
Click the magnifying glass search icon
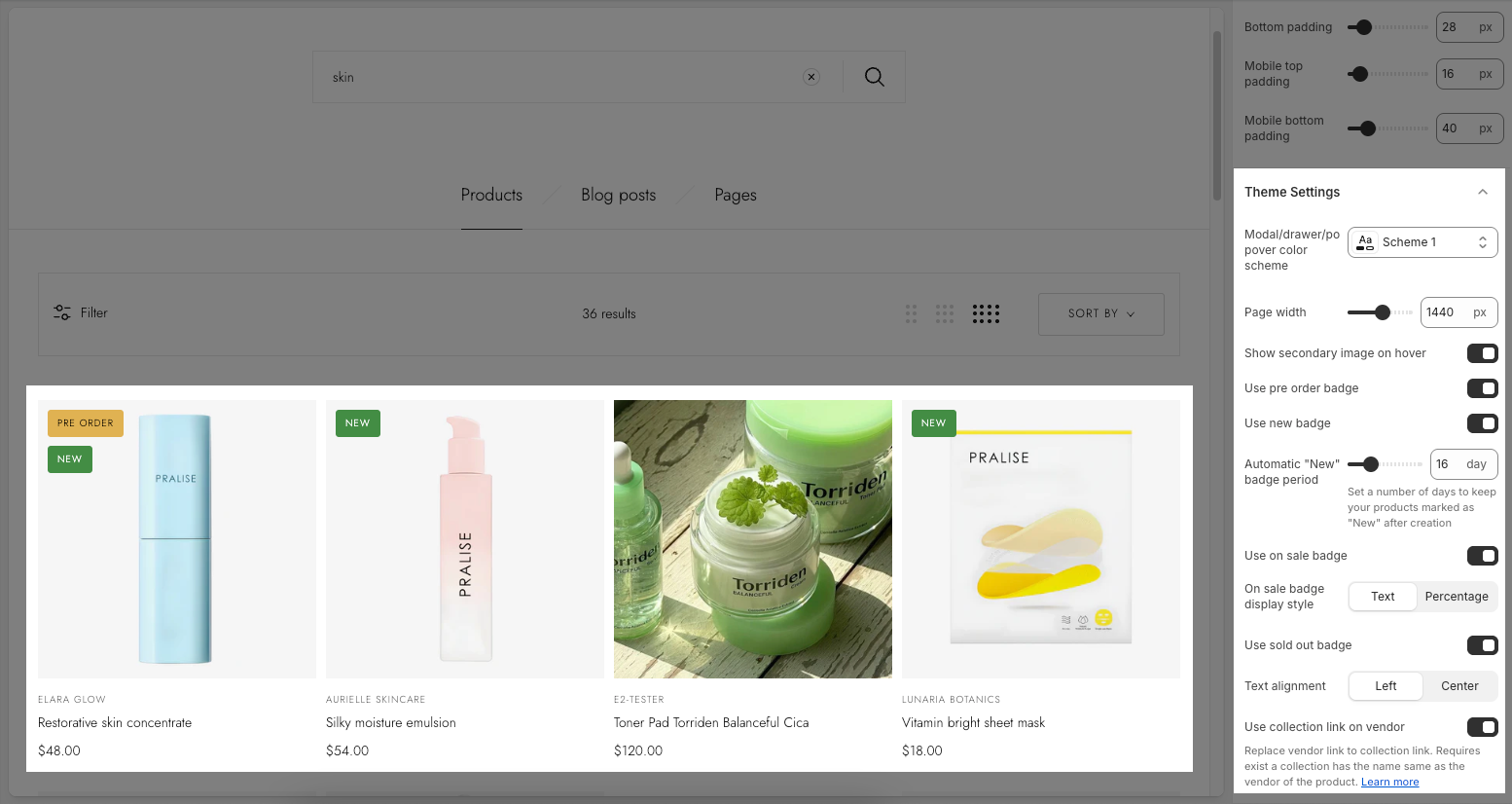click(874, 77)
